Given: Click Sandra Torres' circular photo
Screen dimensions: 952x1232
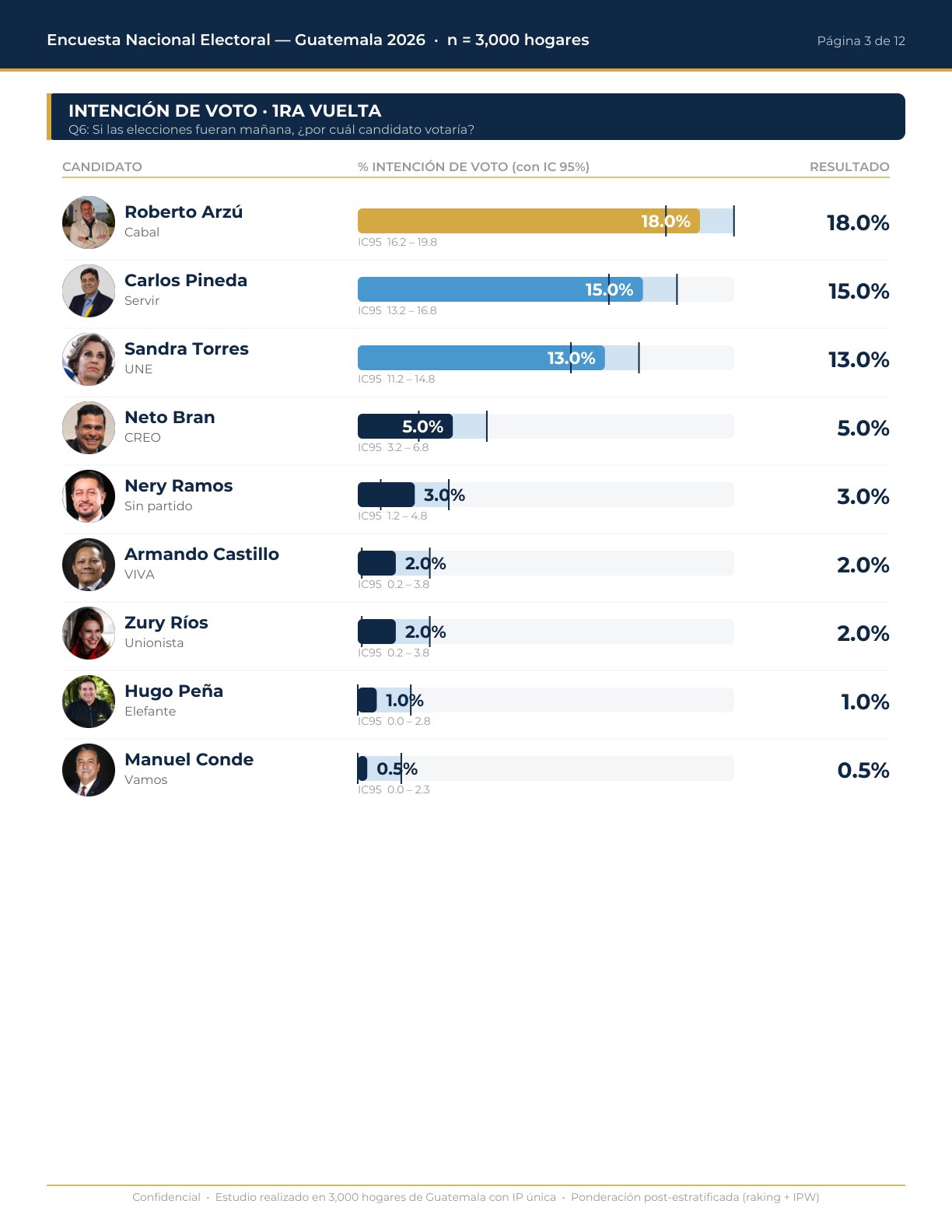Looking at the screenshot, I should [x=89, y=359].
